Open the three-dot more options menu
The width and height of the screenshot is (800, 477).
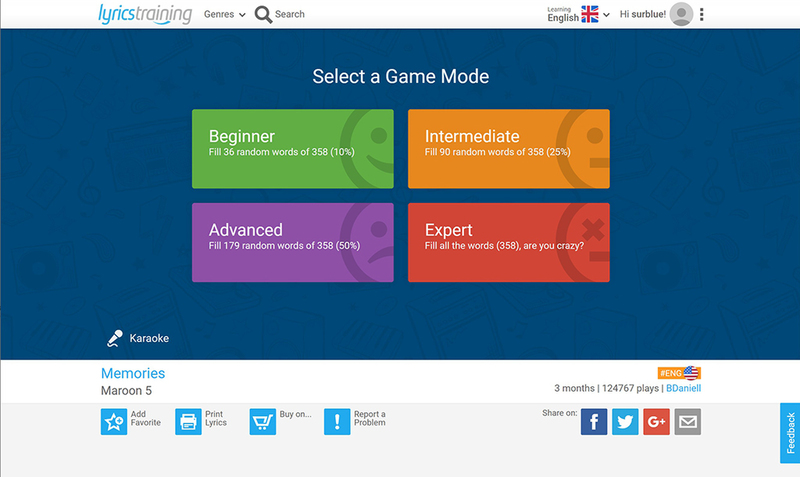coord(702,14)
